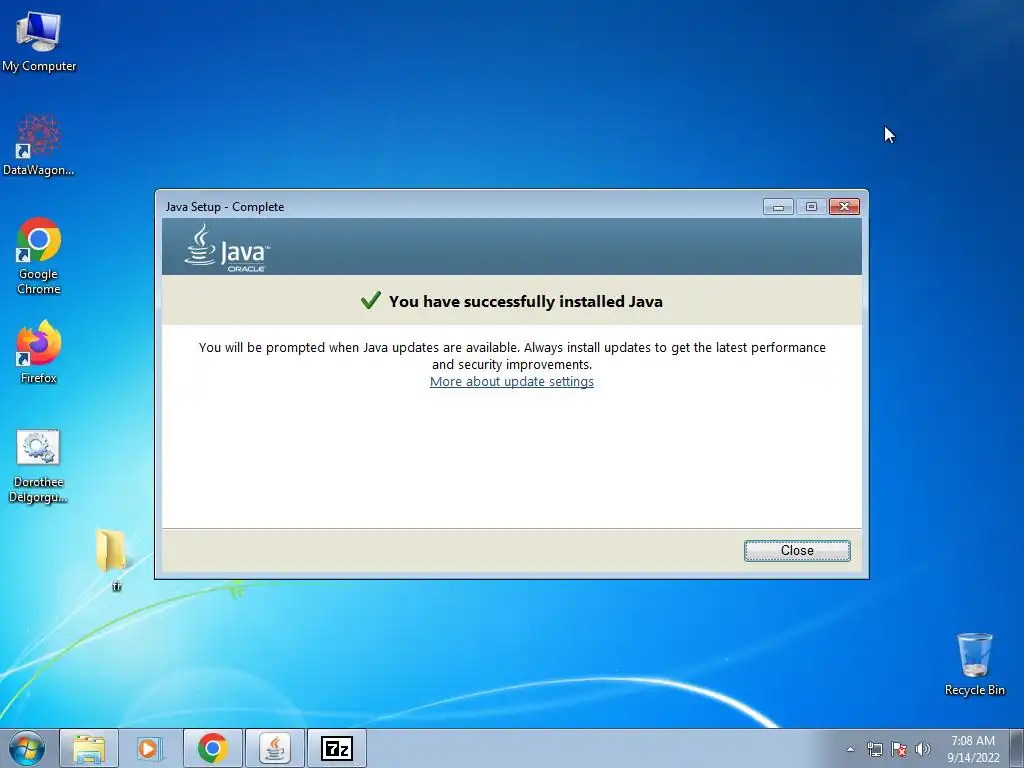Select the fr folder on the desktop
Image resolution: width=1024 pixels, height=768 pixels.
coord(112,559)
